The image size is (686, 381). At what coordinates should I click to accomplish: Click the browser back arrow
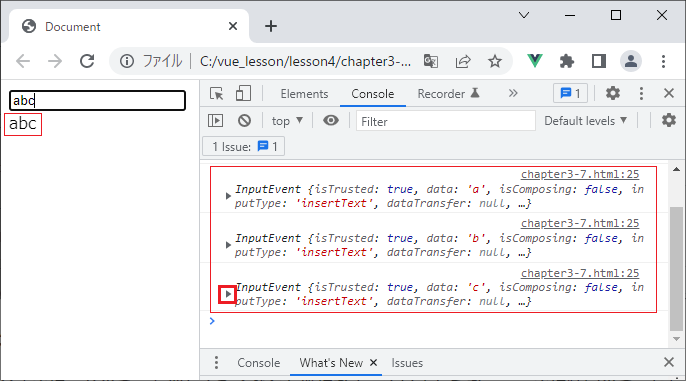23,61
